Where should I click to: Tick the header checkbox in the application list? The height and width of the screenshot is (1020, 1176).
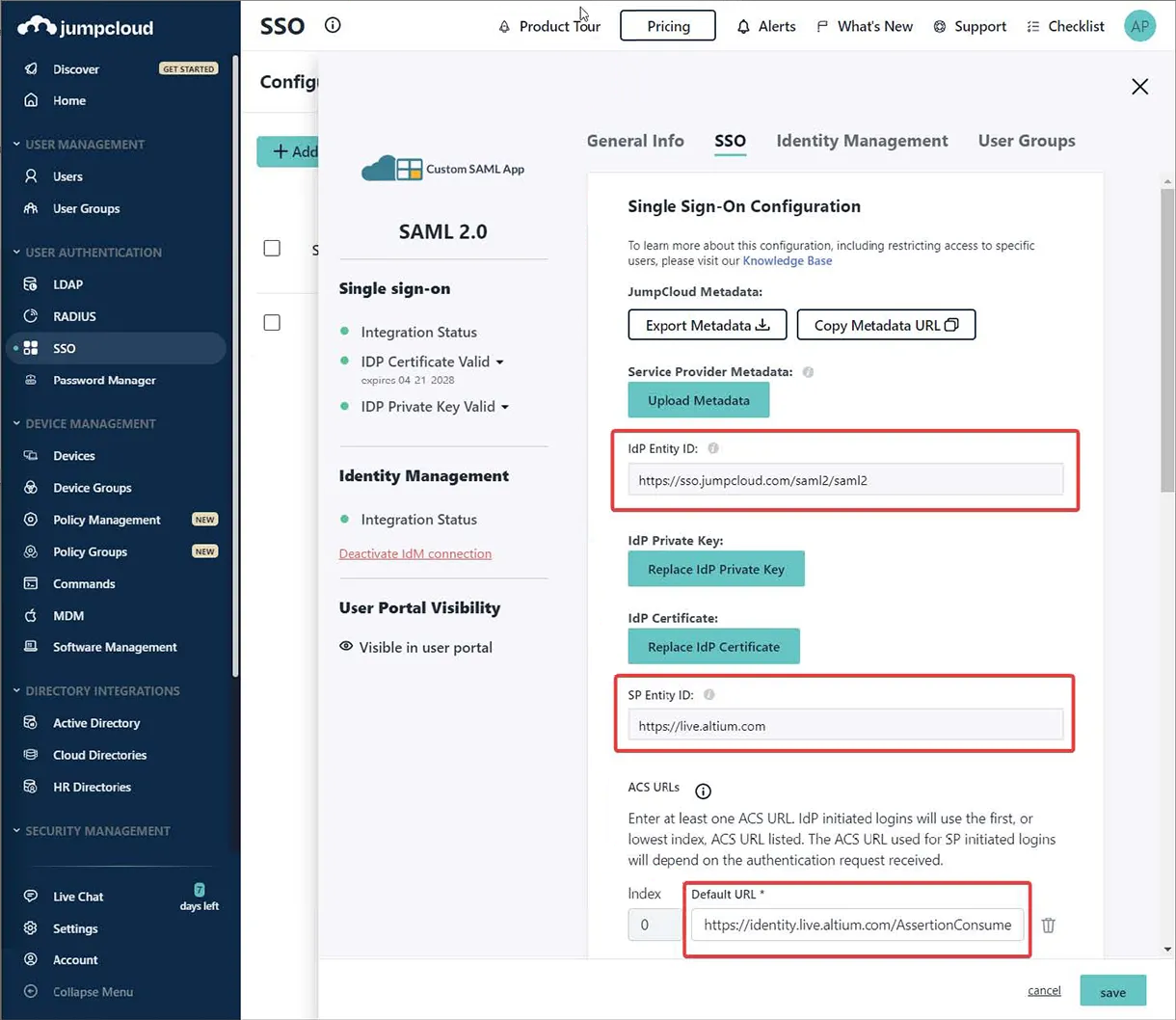[272, 249]
